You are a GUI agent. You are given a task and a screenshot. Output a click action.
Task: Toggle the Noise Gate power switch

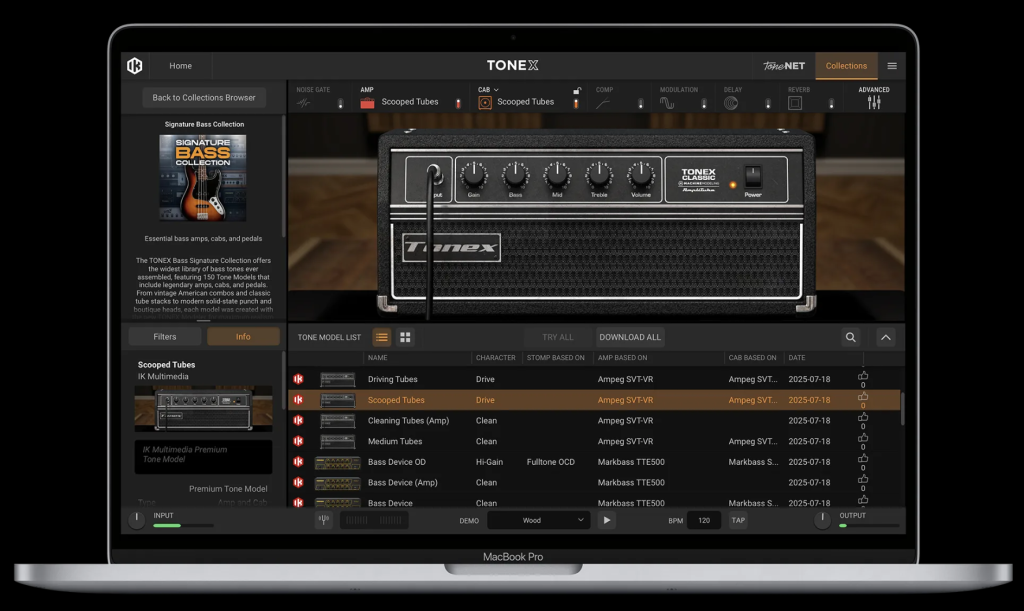tap(338, 103)
